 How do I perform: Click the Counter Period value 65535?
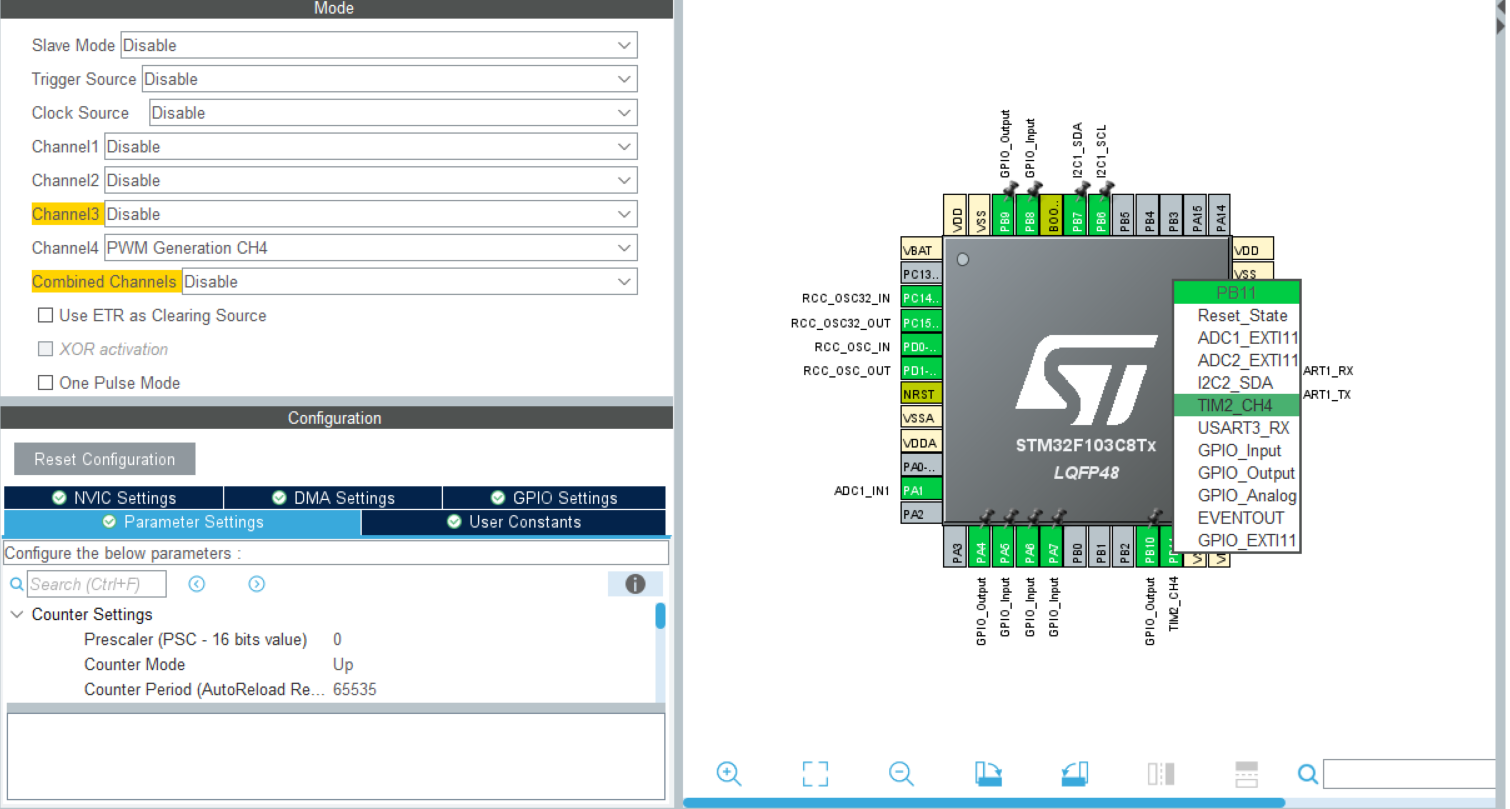click(355, 690)
